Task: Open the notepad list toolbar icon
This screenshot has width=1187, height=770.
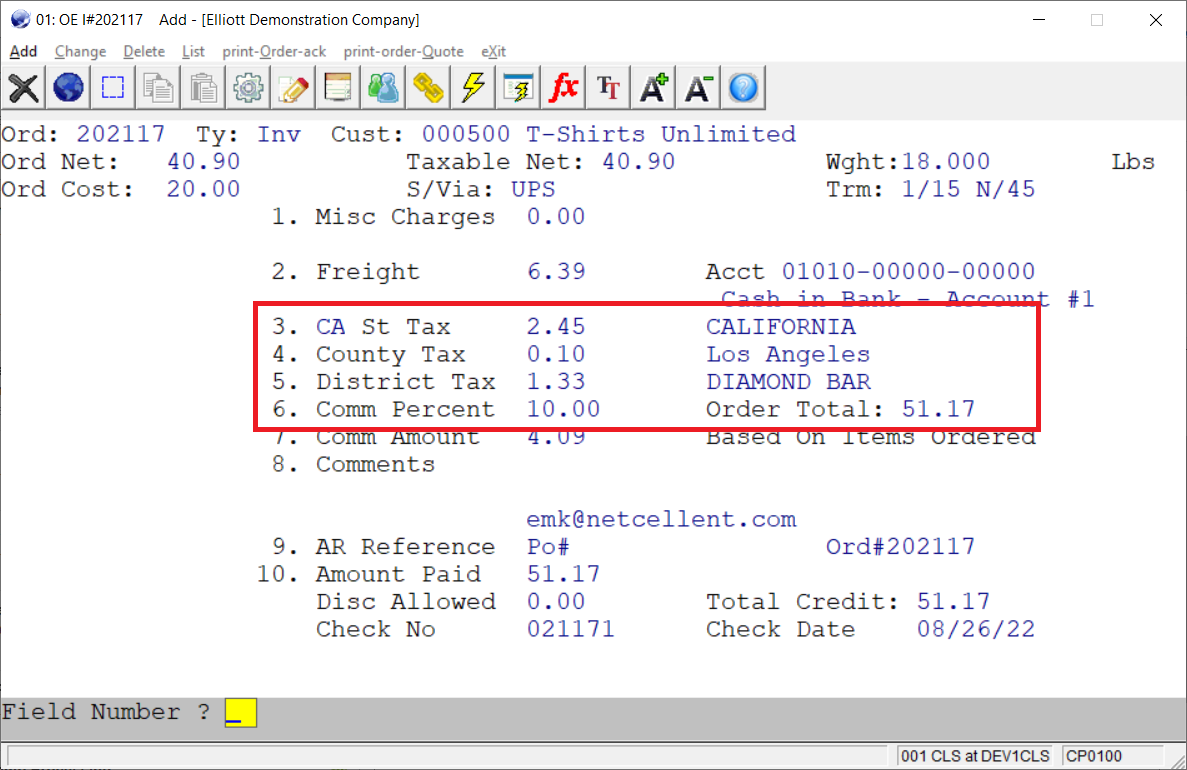Action: [338, 88]
